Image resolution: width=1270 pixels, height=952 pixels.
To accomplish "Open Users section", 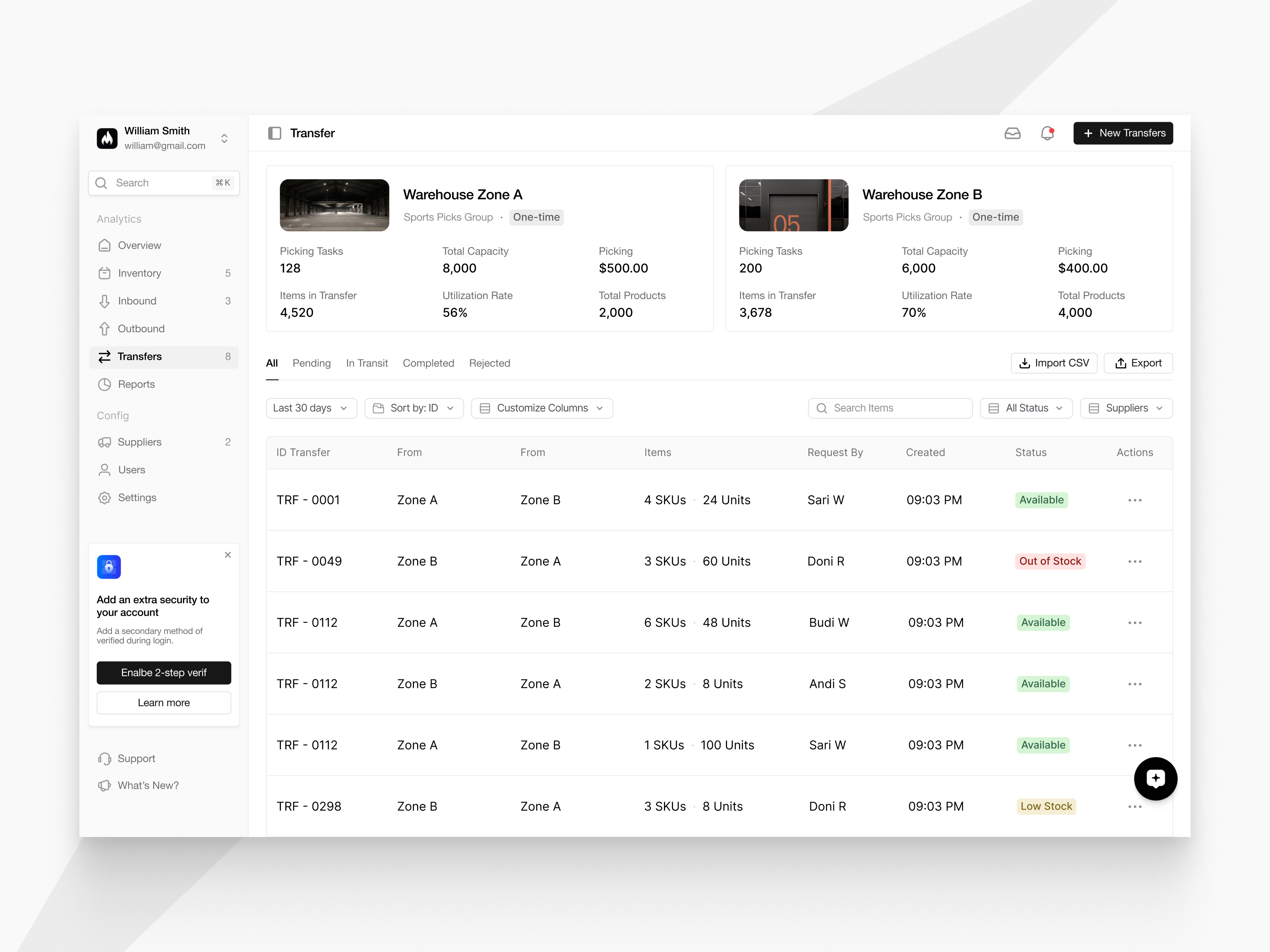I will [x=164, y=470].
